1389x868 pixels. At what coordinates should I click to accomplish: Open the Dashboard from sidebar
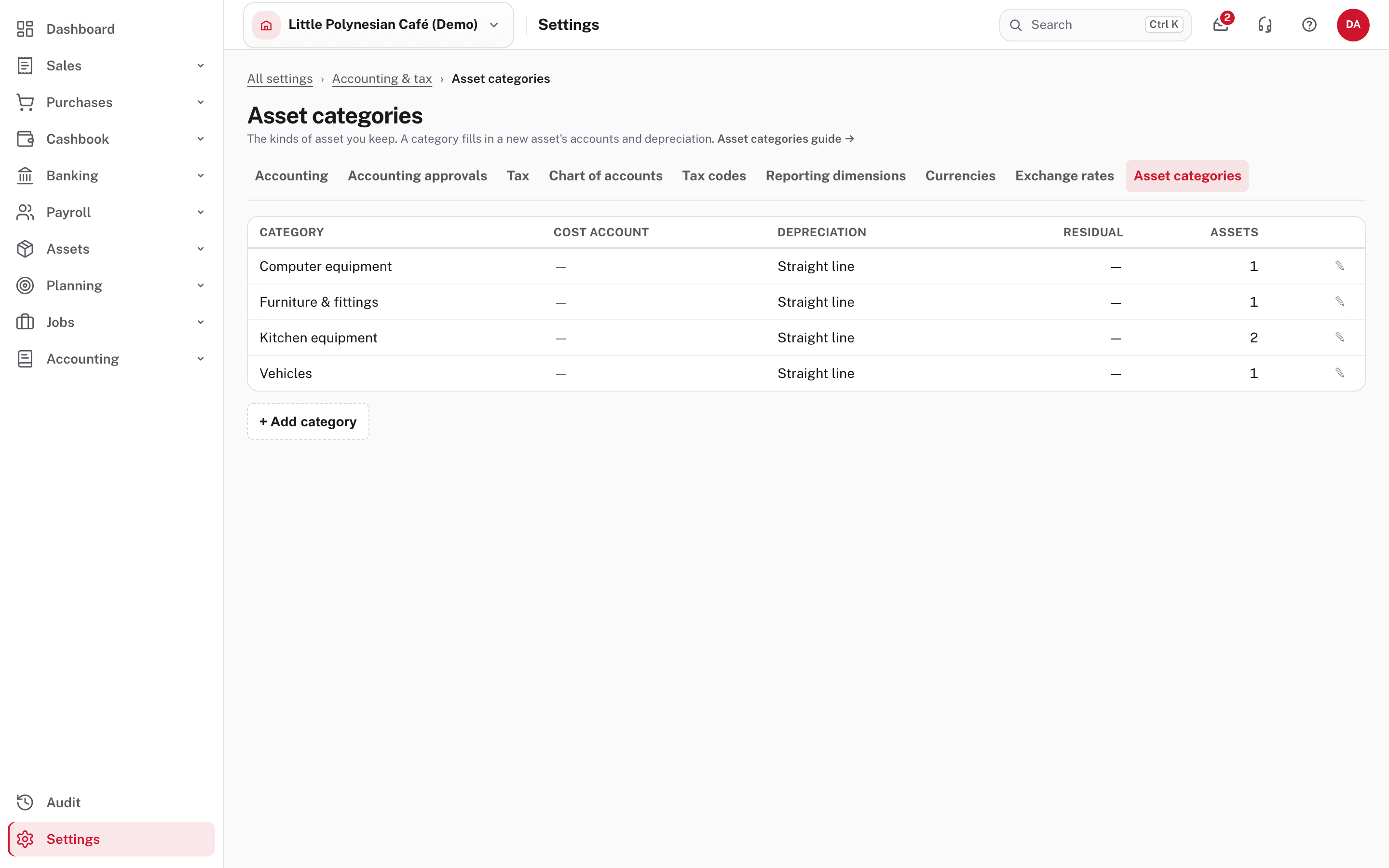click(111, 29)
